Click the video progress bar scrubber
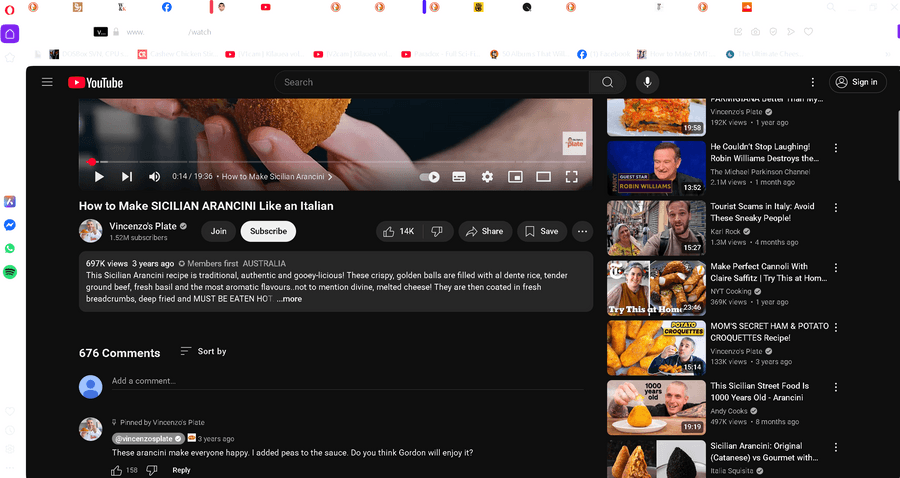 click(x=91, y=161)
